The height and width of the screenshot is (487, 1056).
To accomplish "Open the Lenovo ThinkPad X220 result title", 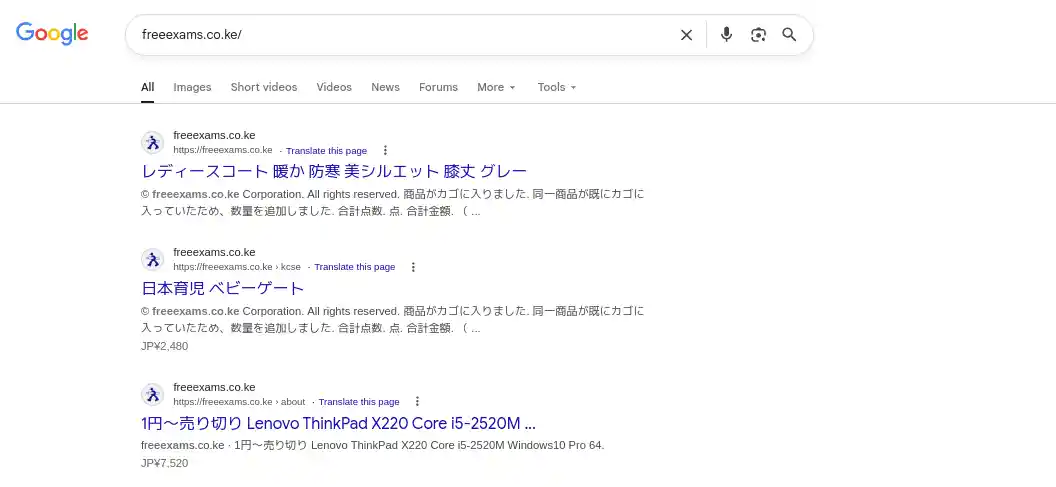I will [339, 424].
